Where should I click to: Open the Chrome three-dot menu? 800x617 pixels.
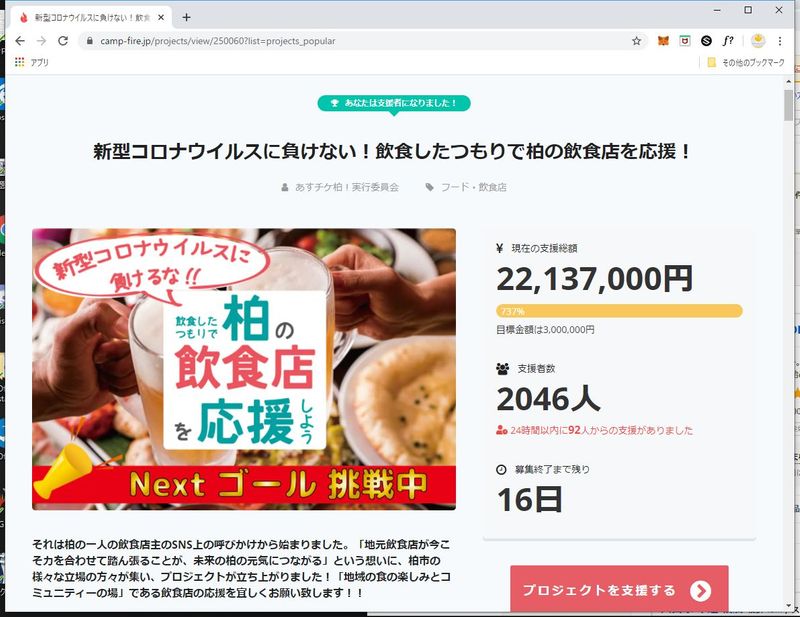click(x=780, y=41)
